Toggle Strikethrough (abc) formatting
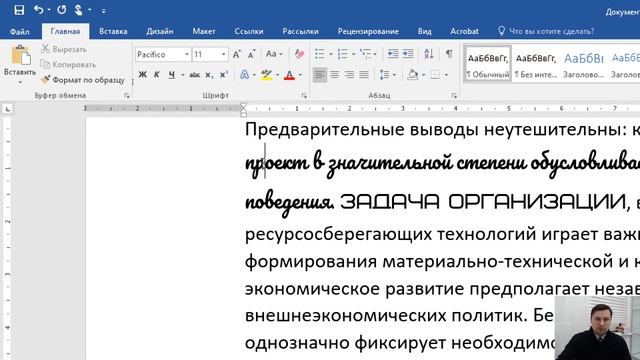The image size is (640, 360). tap(195, 75)
